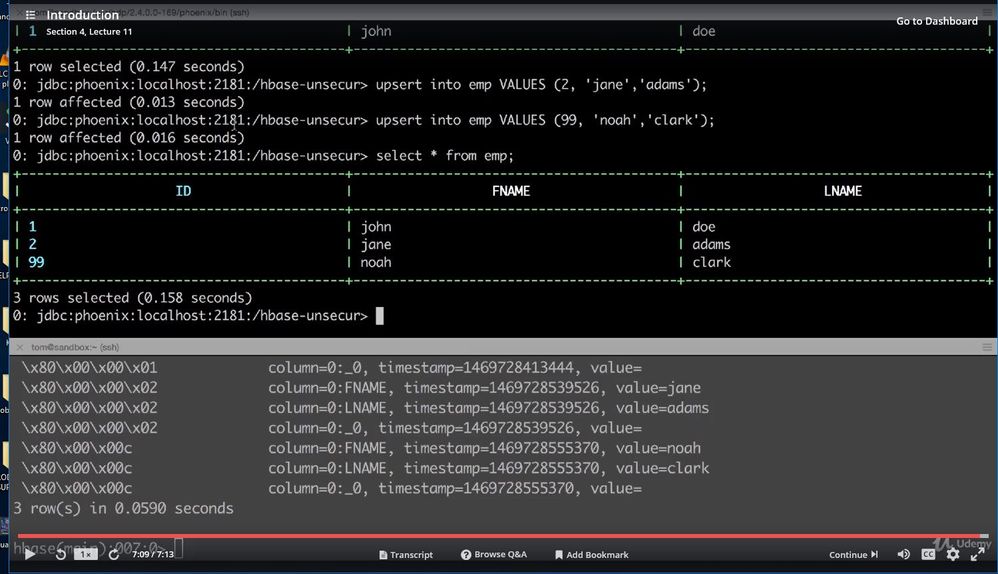Open the lower terminal pane hamburger menu
The height and width of the screenshot is (574, 998).
(x=988, y=347)
